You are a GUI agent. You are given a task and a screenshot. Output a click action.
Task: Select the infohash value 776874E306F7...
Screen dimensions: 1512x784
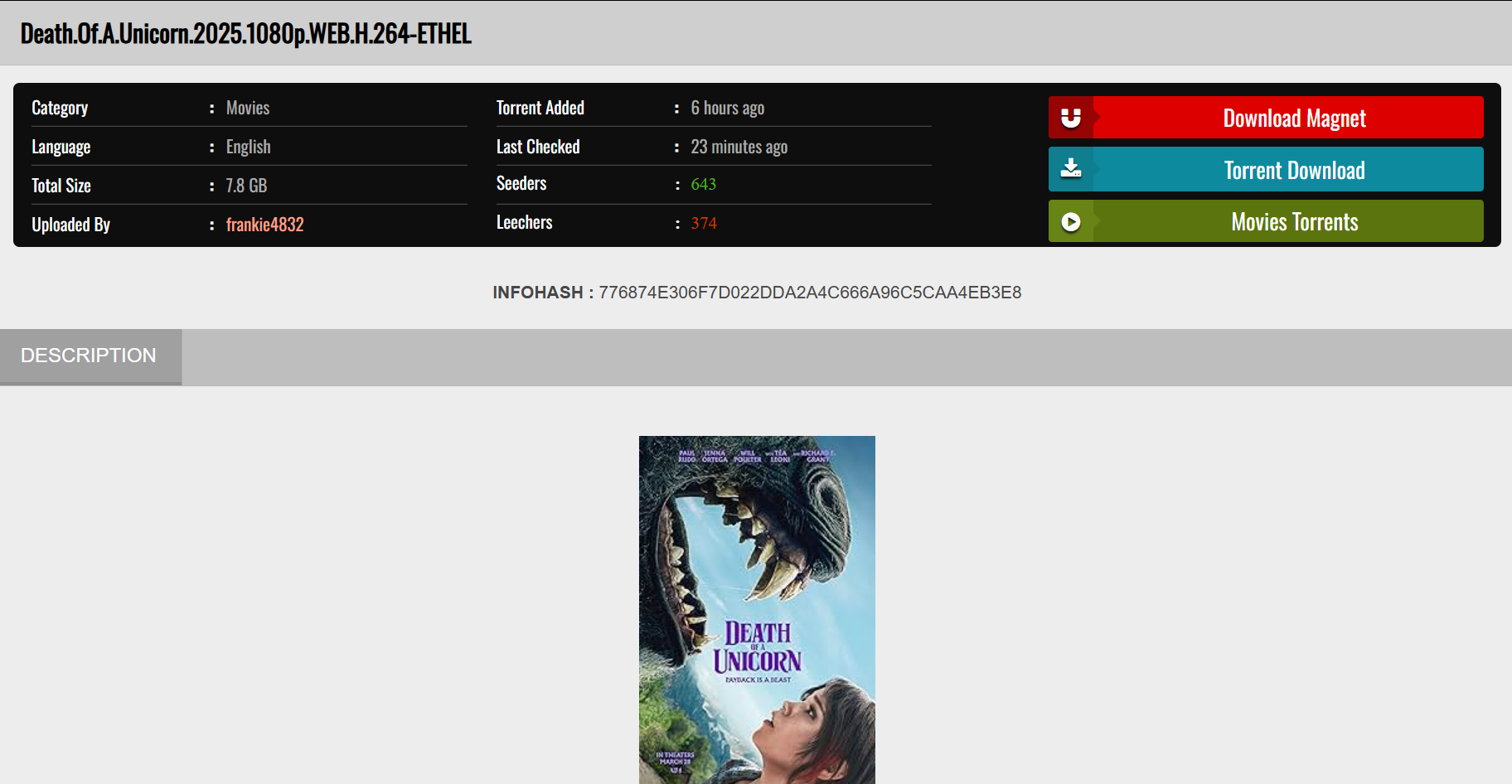tap(810, 293)
